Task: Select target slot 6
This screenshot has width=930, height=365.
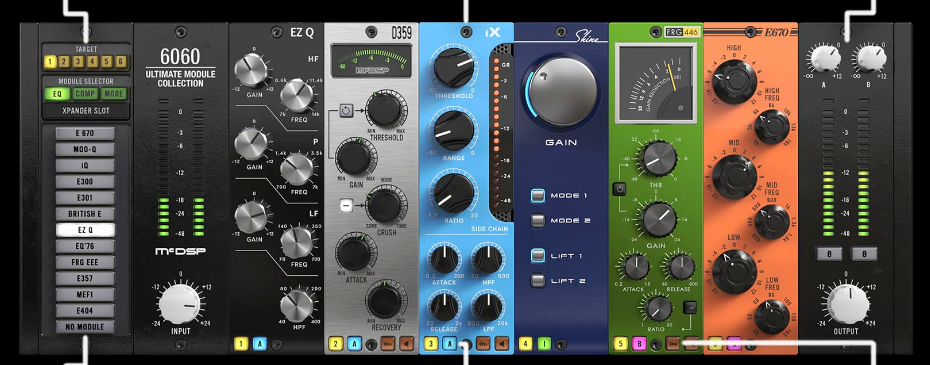Action: coord(121,61)
